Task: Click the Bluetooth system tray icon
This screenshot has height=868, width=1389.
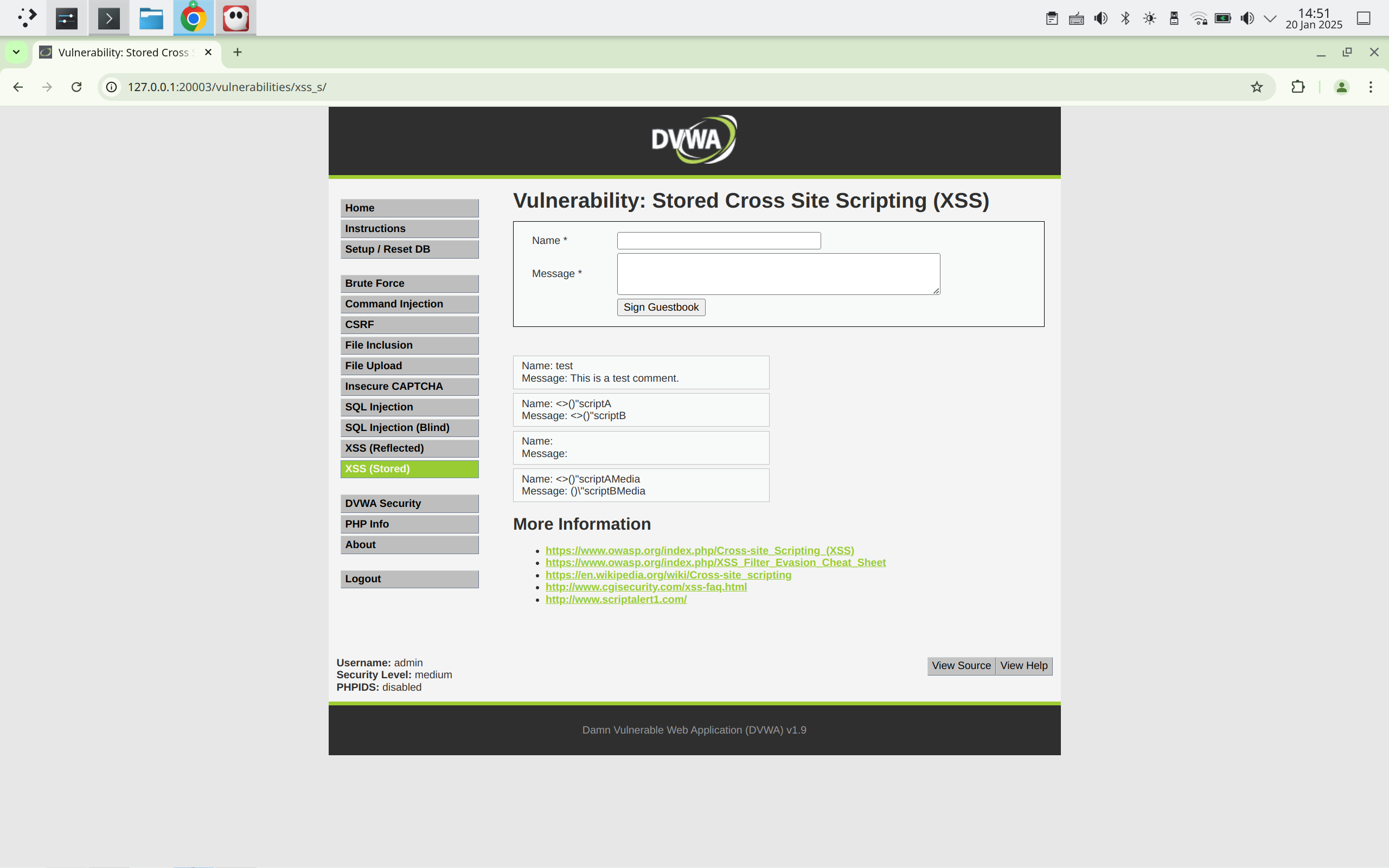Action: coord(1125,18)
